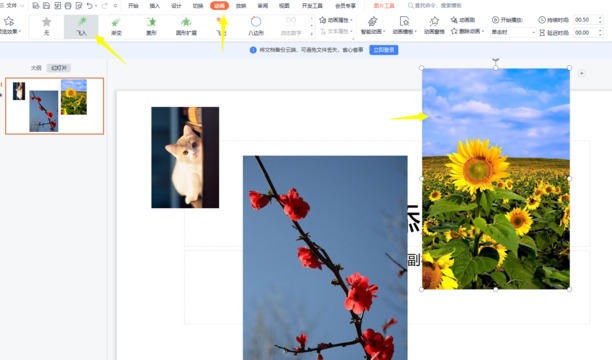The image size is (612, 360).
Task: Switch to the 幻灯片 slides pane tab
Action: pos(59,68)
